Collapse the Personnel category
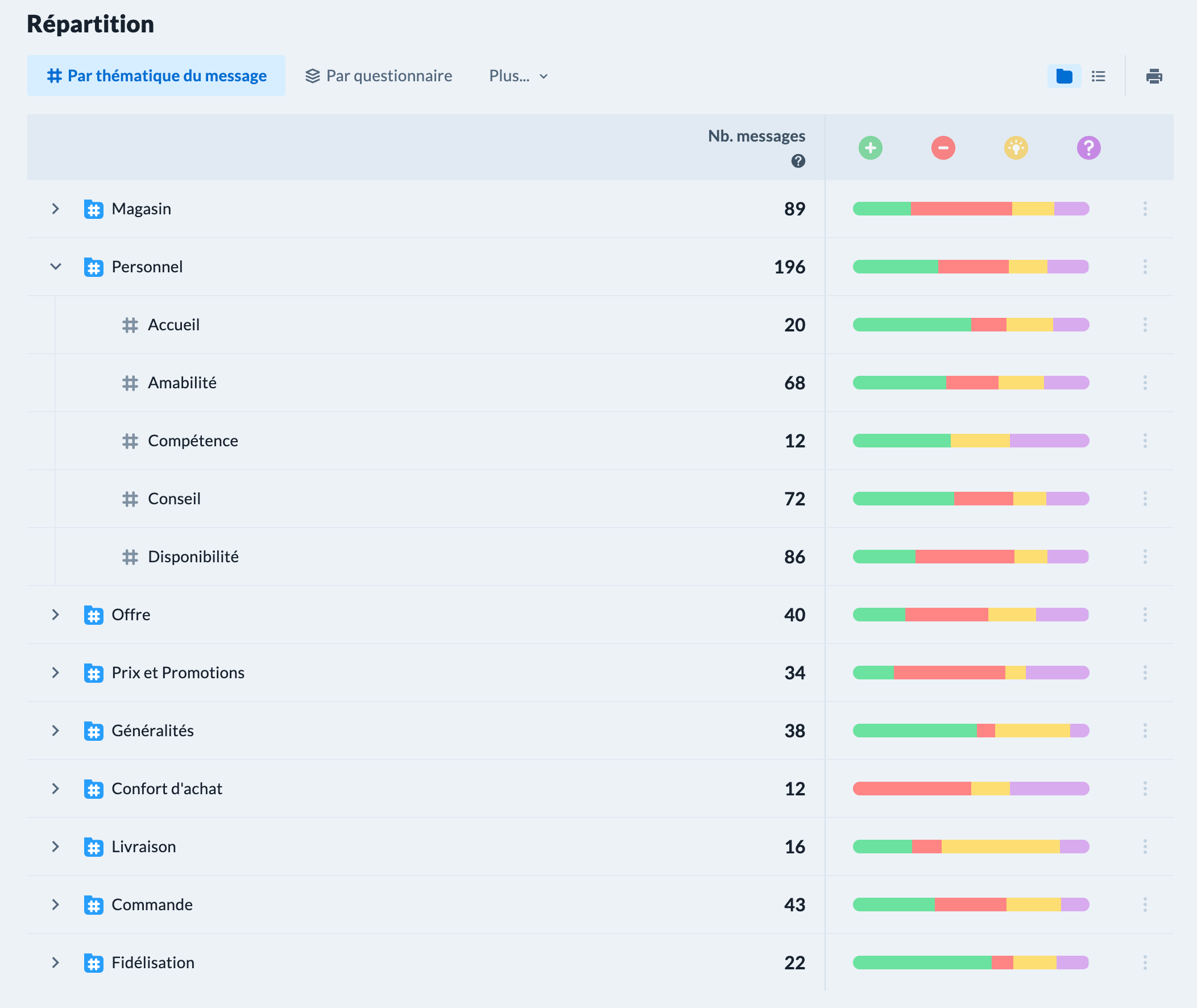 [55, 266]
